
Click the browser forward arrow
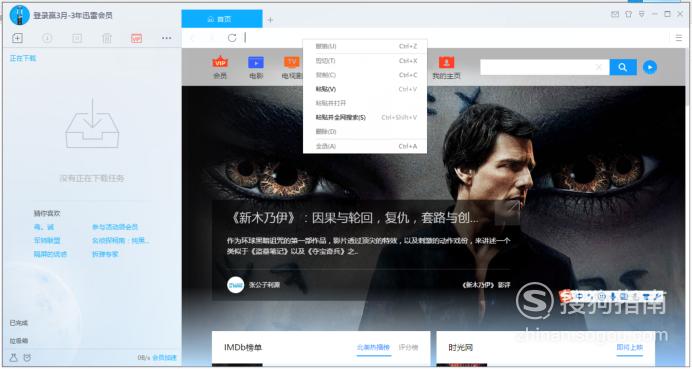(212, 38)
